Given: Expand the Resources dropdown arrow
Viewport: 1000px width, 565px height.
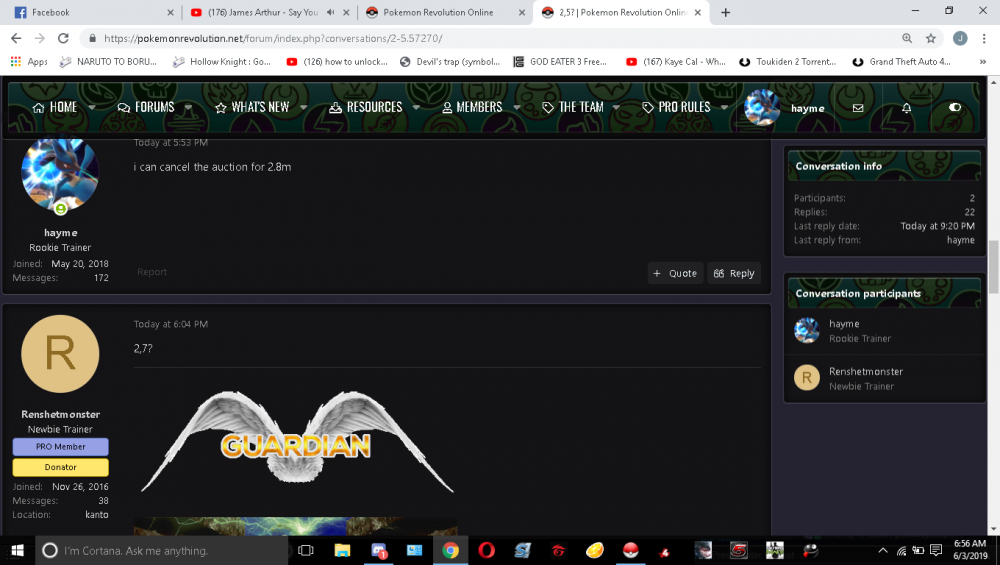Looking at the screenshot, I should tap(416, 107).
